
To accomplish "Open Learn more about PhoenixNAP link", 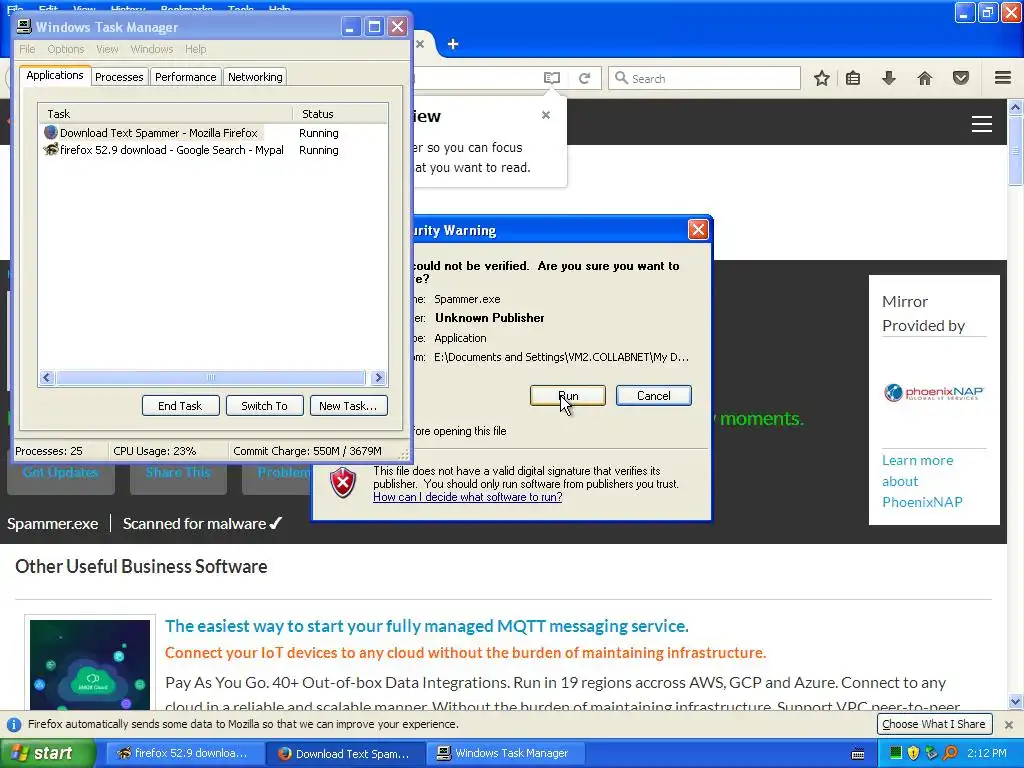I will (x=922, y=481).
